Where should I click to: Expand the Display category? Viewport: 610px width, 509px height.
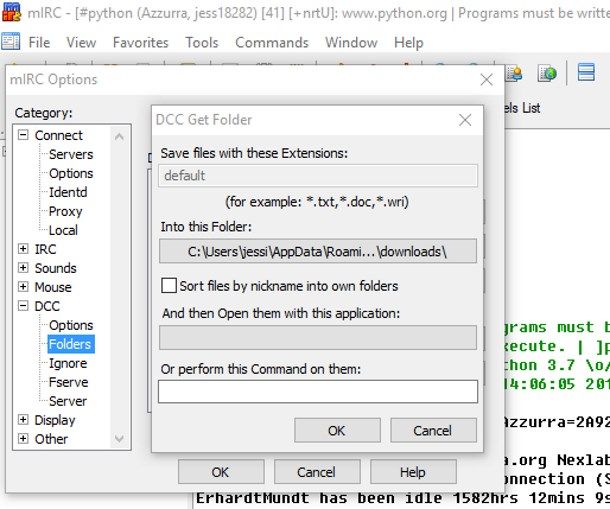click(x=23, y=419)
